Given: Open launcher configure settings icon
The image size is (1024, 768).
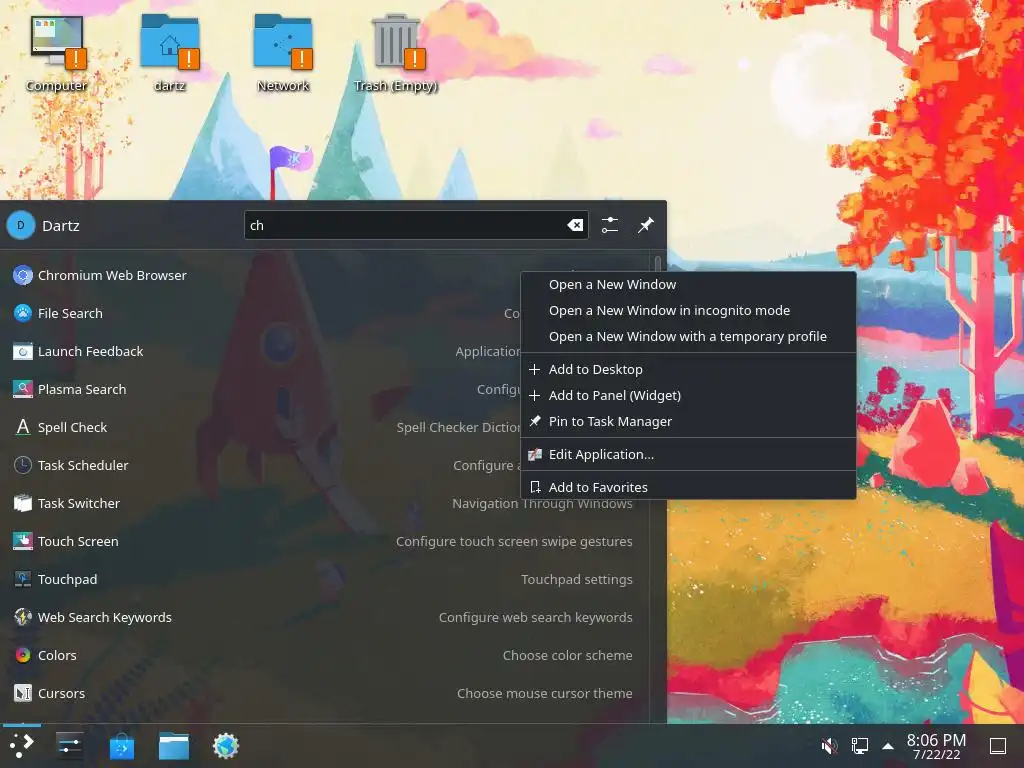Looking at the screenshot, I should point(610,225).
